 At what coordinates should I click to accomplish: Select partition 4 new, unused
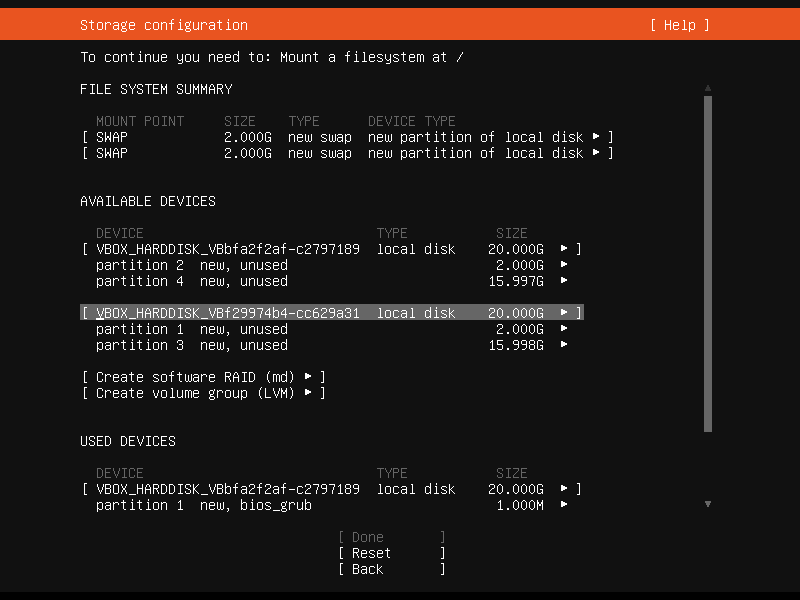(332, 281)
